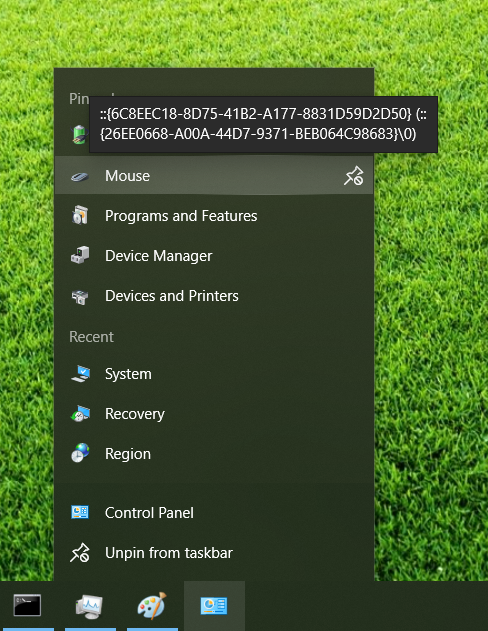The width and height of the screenshot is (488, 631).
Task: Open Programs and Features
Action: (x=214, y=216)
